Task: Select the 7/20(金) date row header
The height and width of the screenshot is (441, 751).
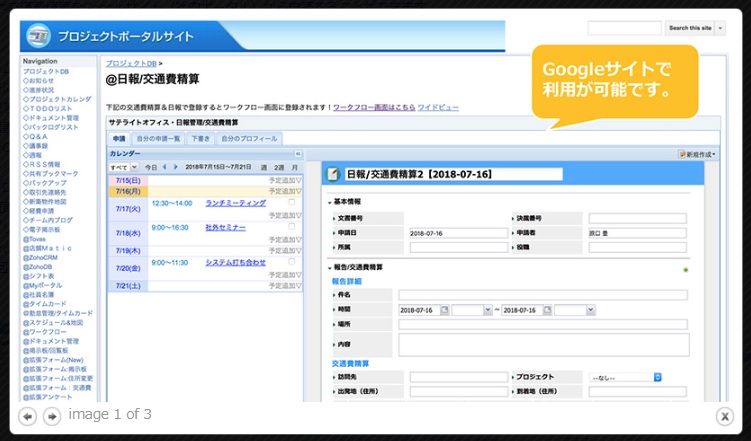Action: pos(128,269)
